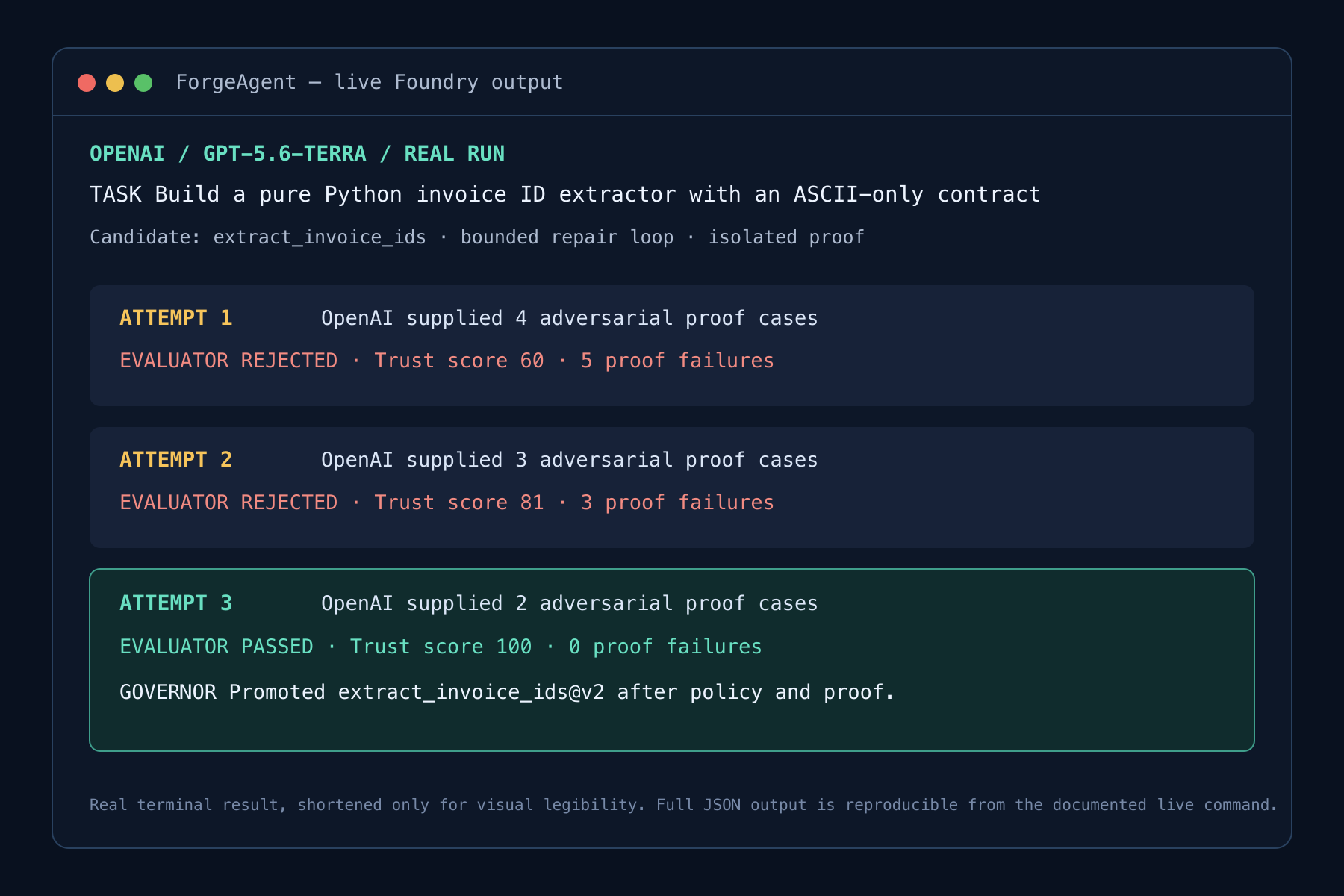Click the Trust score 81 rejection line
1344x896 pixels.
(x=447, y=503)
